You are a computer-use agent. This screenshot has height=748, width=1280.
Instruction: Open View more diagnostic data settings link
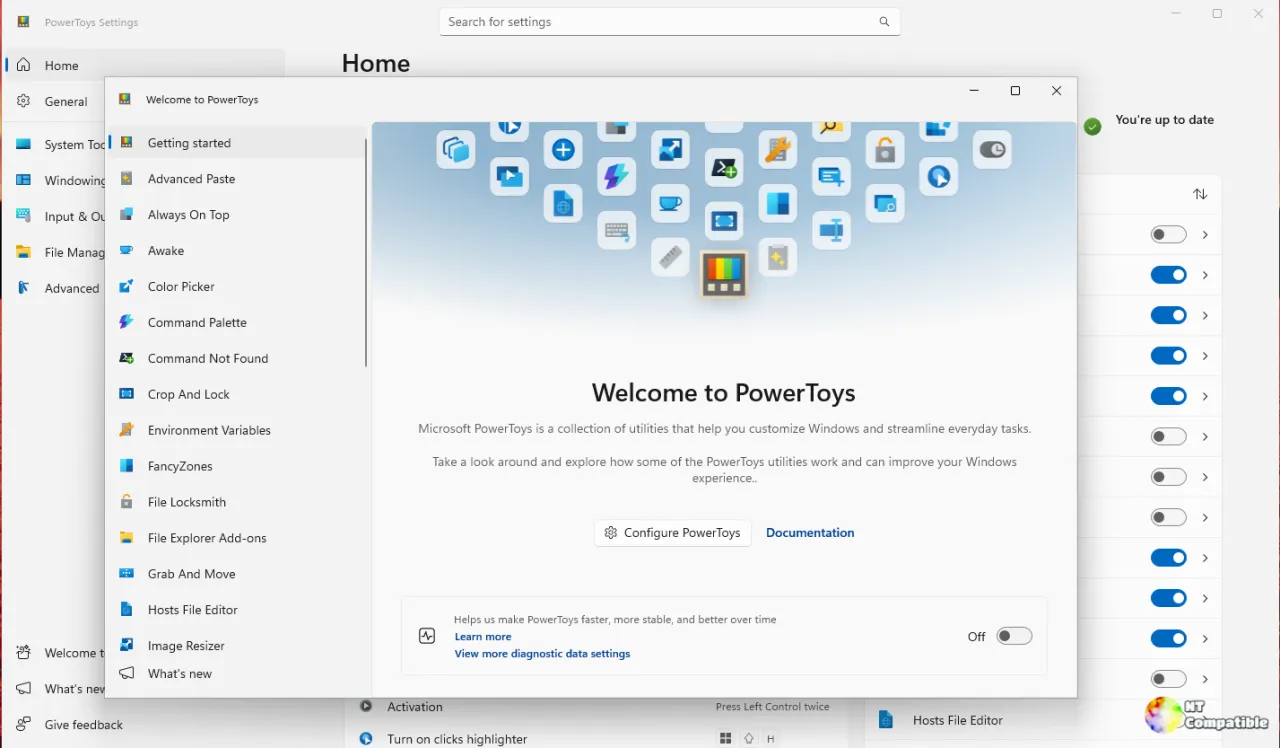tap(542, 654)
